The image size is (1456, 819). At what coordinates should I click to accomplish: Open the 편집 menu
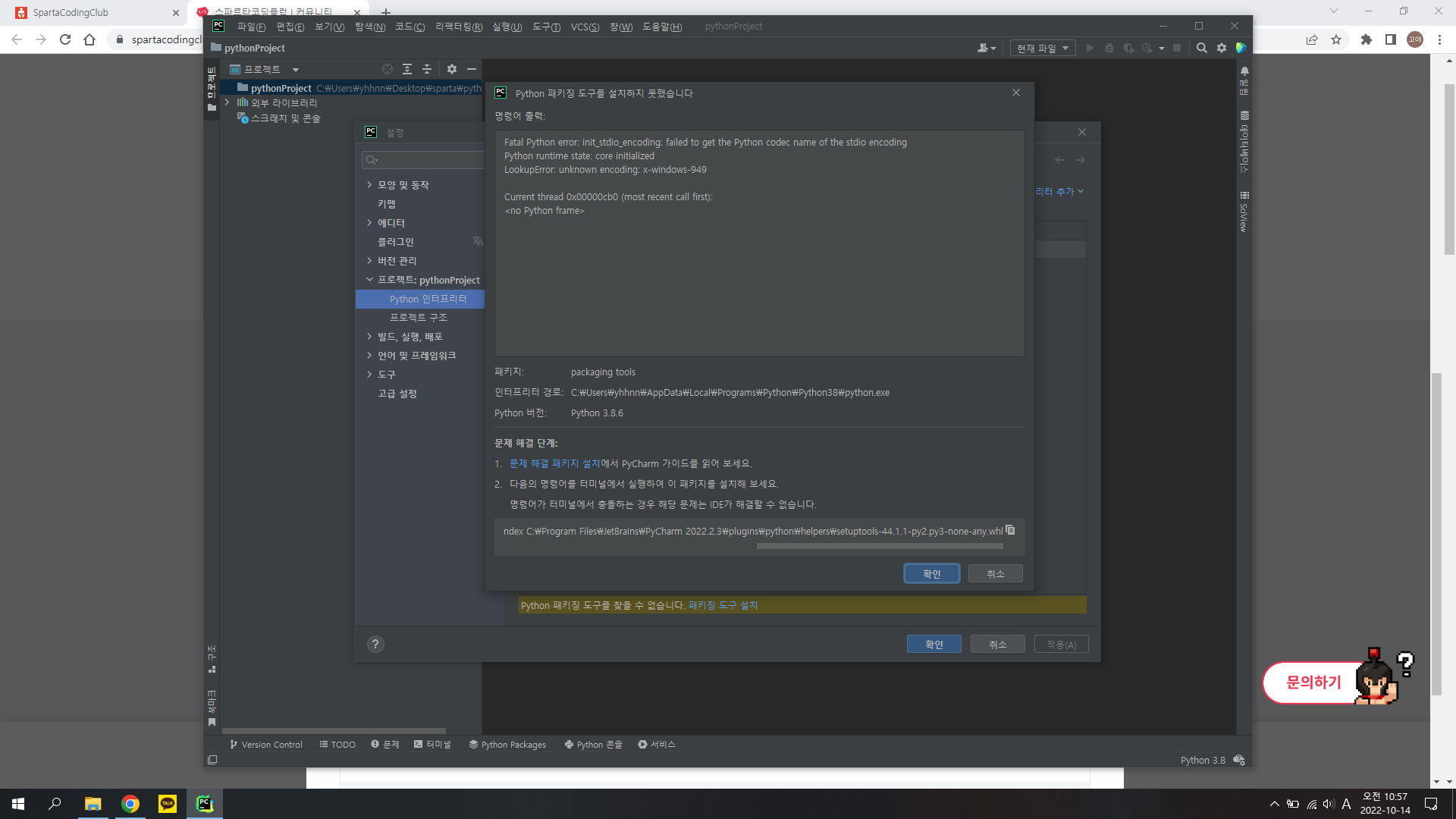[x=290, y=27]
